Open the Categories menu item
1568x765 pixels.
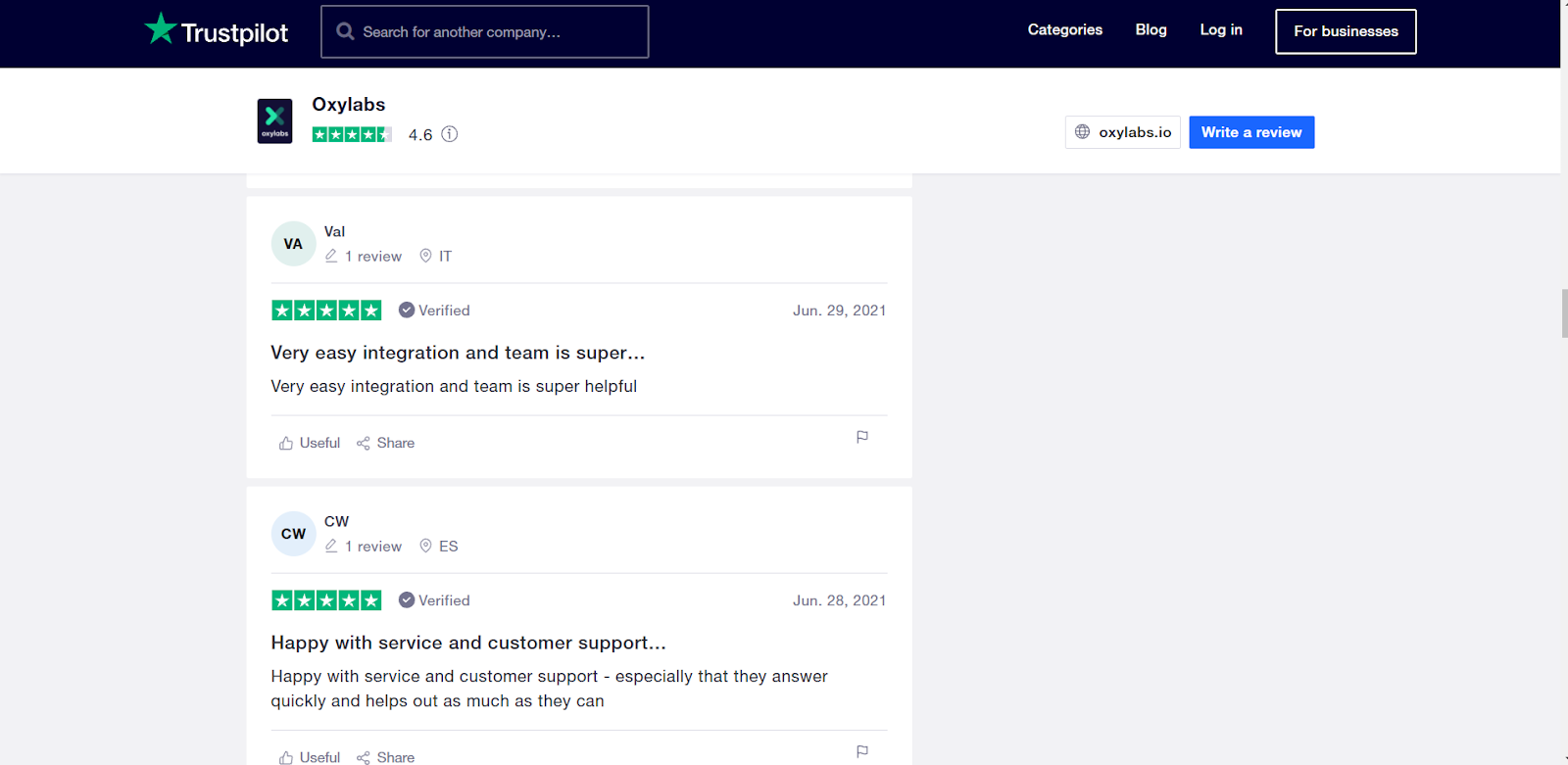(1065, 29)
